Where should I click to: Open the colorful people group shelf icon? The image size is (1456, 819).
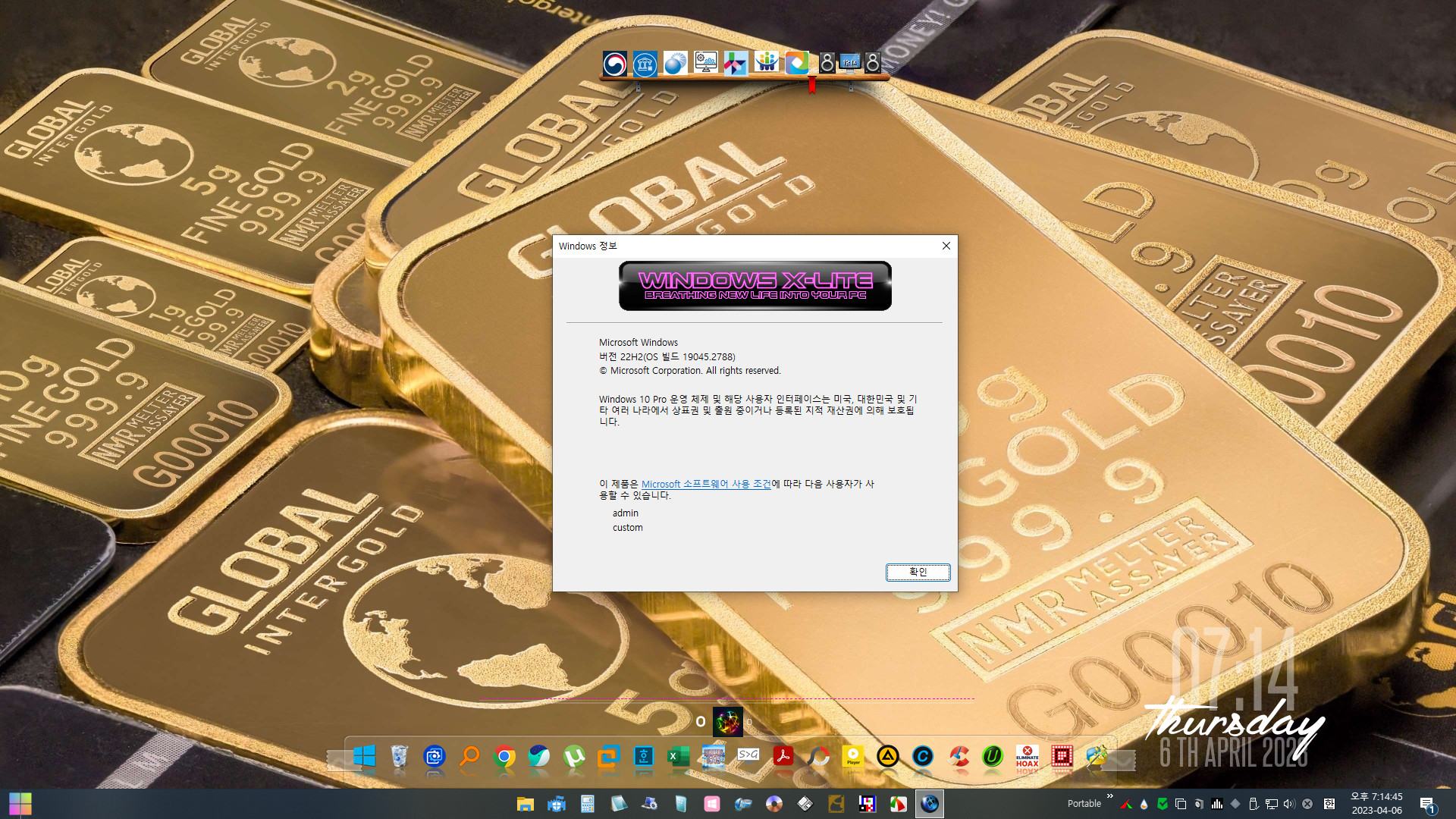[767, 63]
